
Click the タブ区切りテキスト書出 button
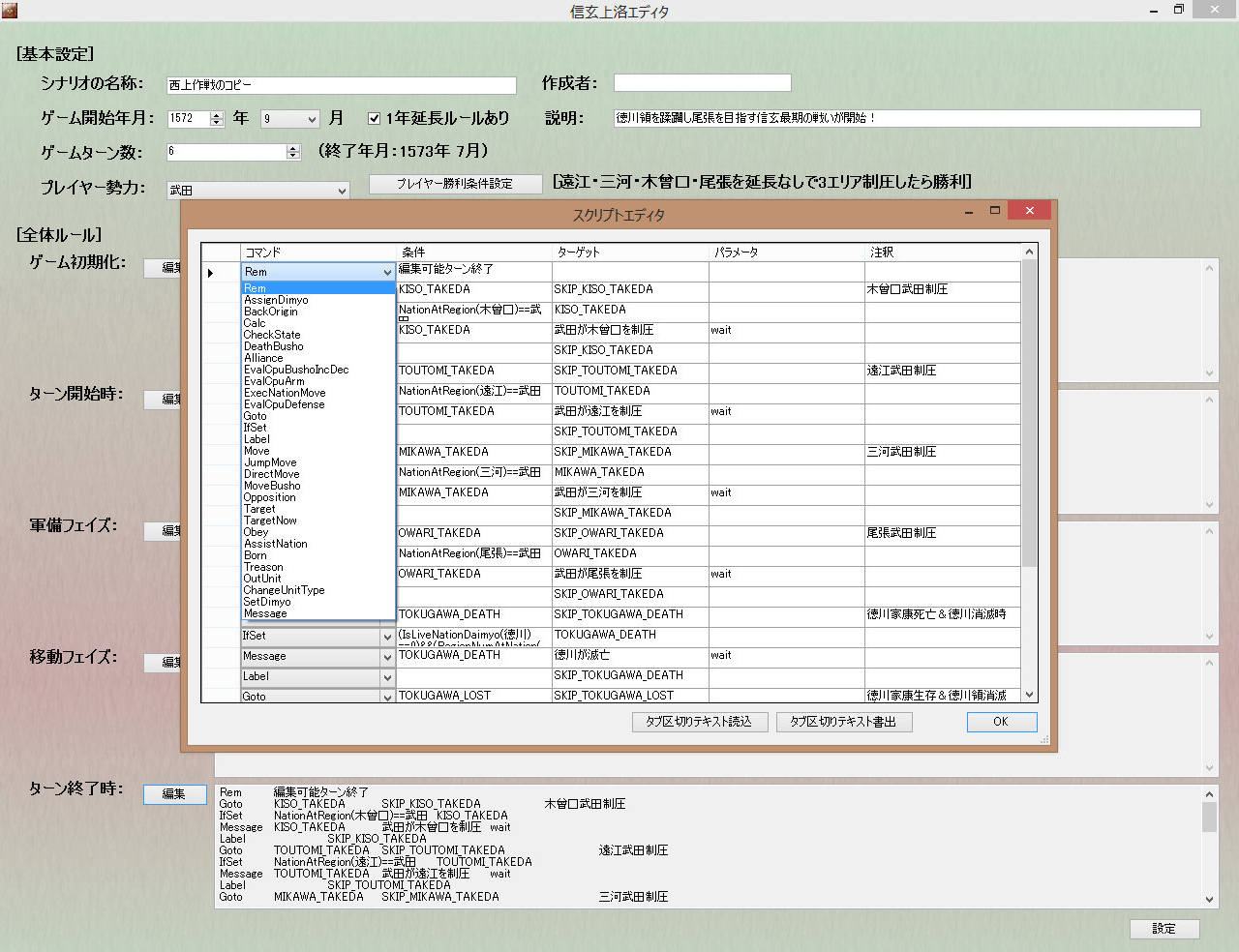(x=843, y=722)
